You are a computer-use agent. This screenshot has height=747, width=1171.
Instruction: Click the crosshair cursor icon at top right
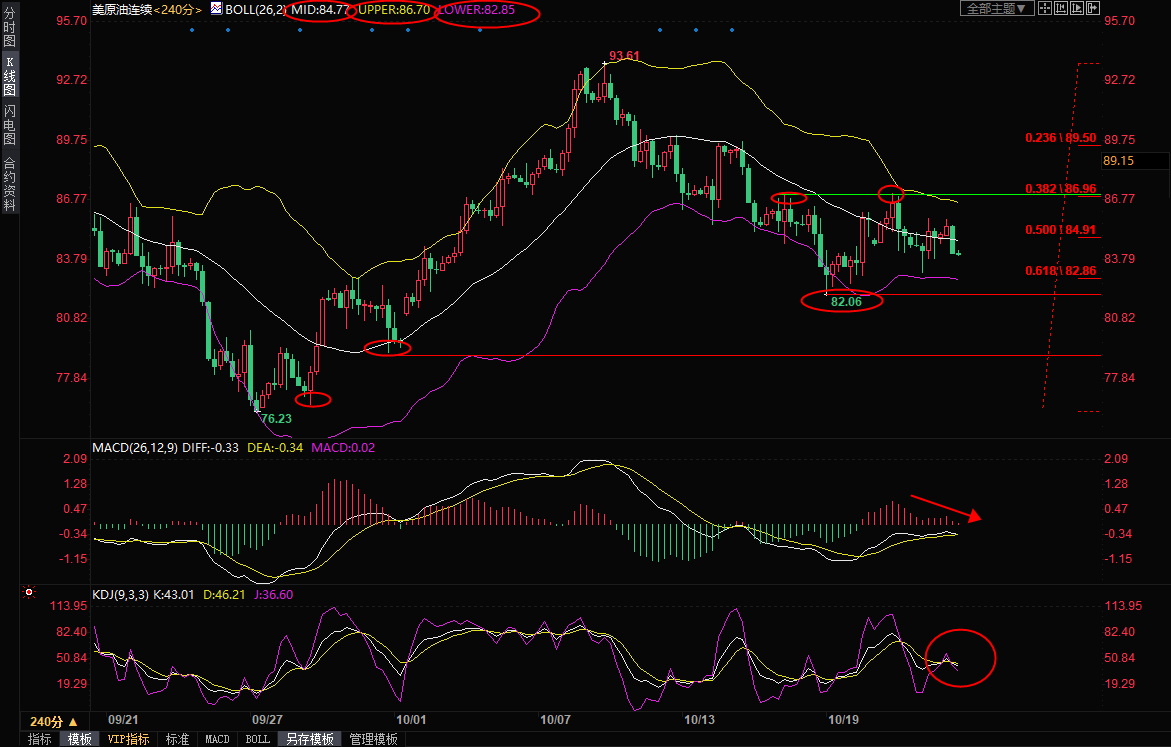point(1045,8)
